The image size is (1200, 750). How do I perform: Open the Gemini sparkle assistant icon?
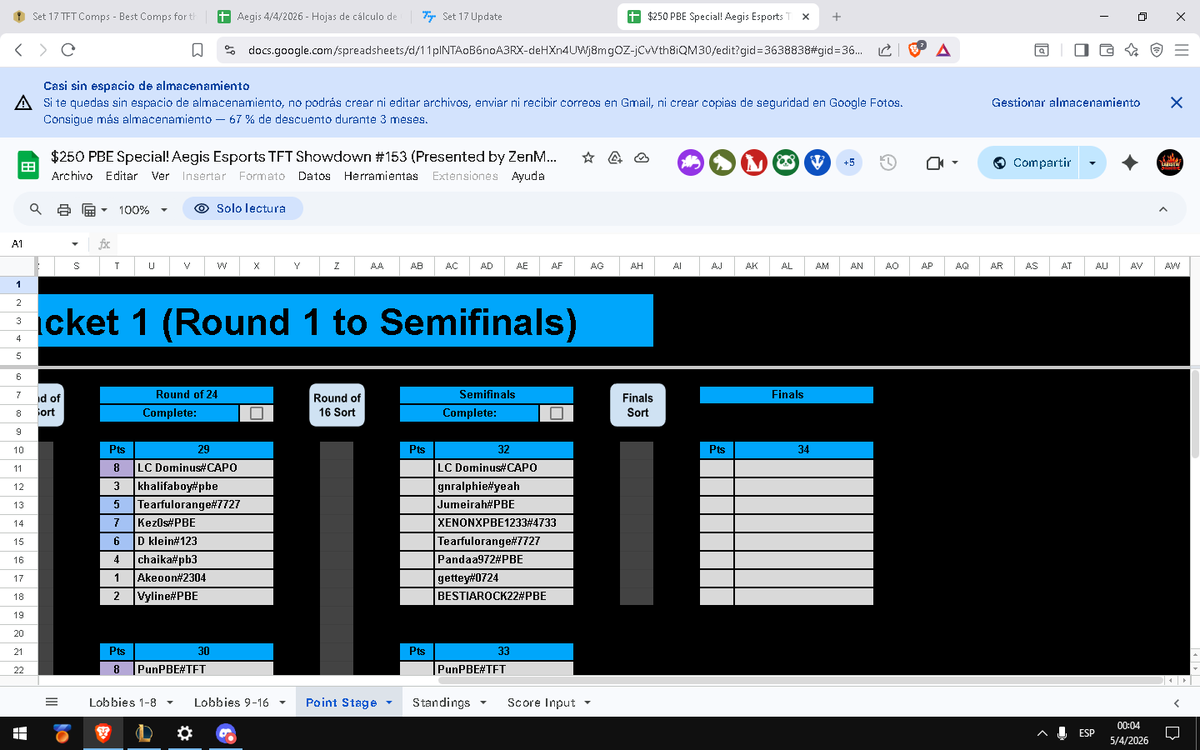point(1130,162)
